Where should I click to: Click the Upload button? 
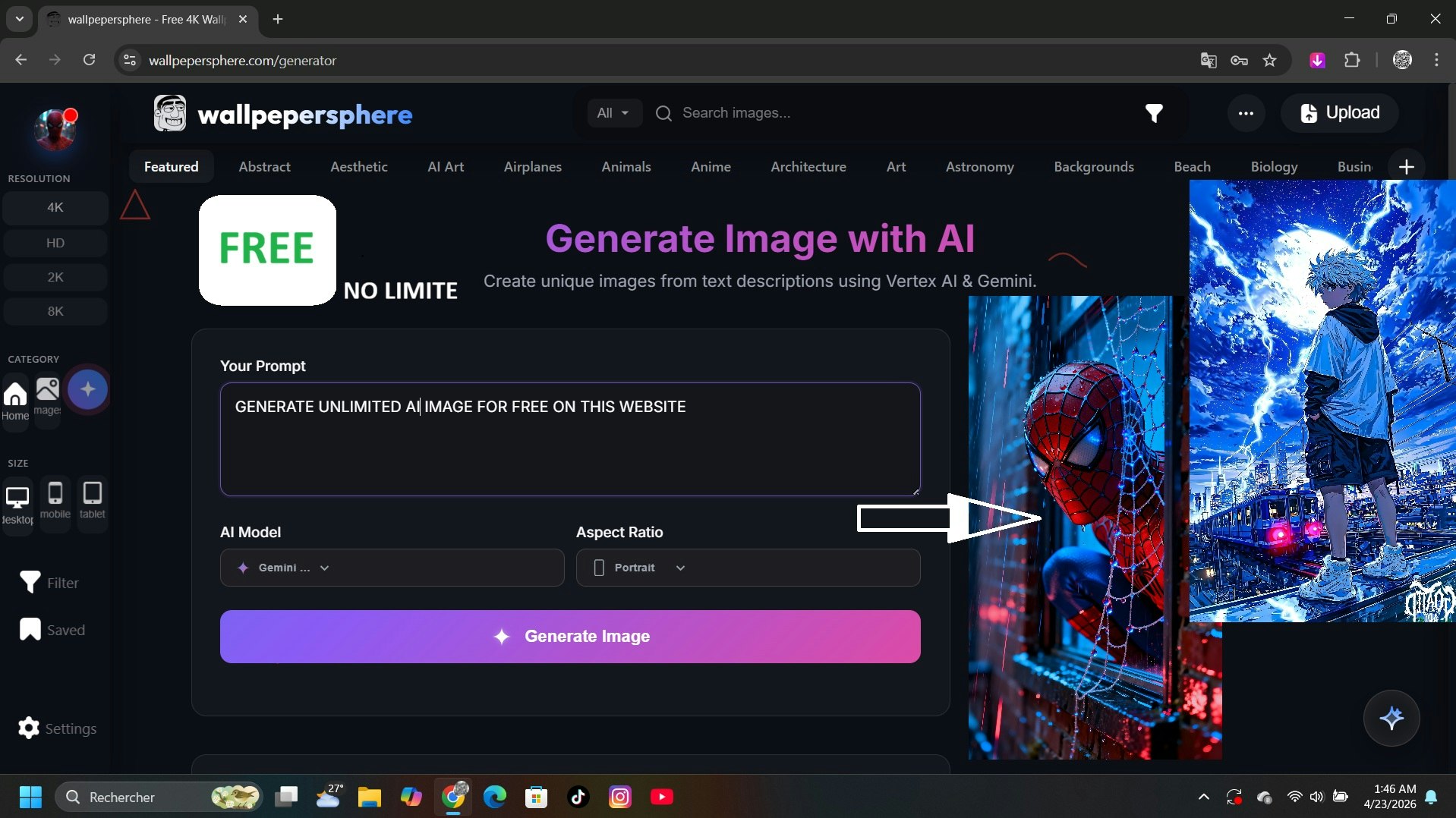pyautogui.click(x=1340, y=113)
